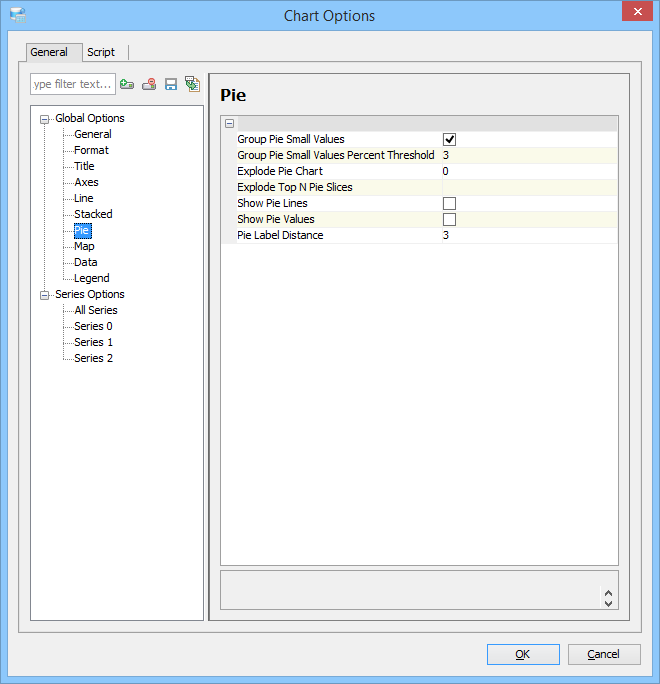Screen dimensions: 660x684
Task: Click the remove series icon with red minus
Action: coord(149,84)
